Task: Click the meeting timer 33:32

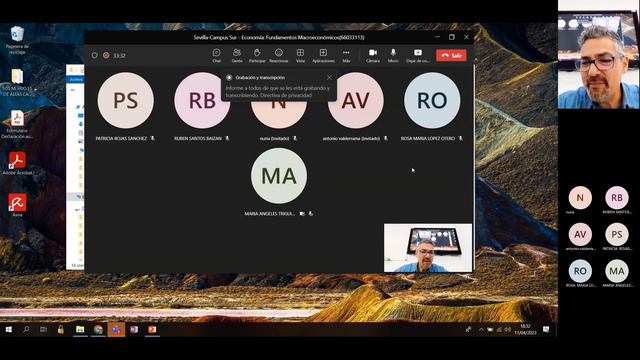Action: pos(119,56)
